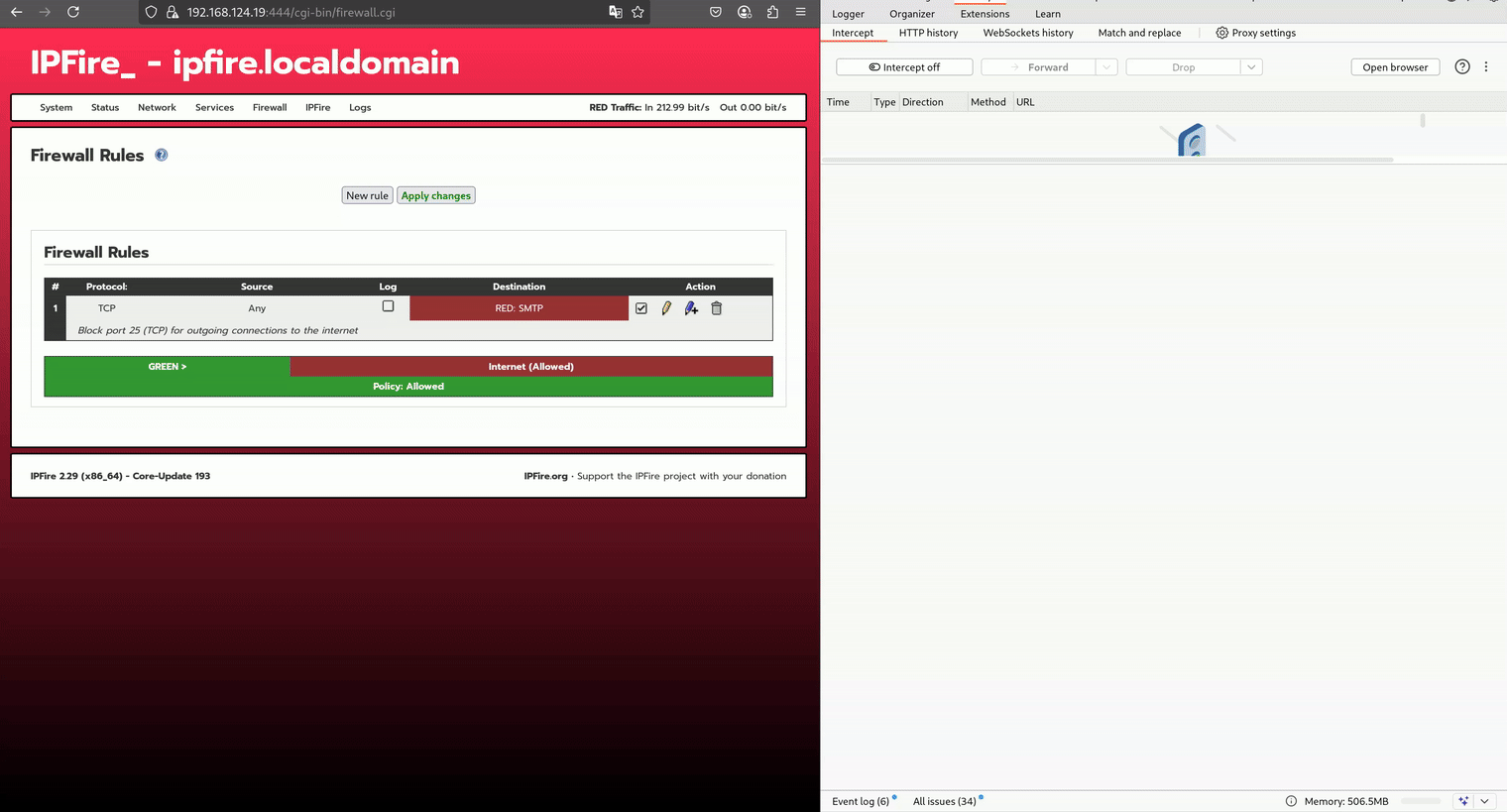
Task: Open the Services menu in IPFire
Action: click(214, 107)
